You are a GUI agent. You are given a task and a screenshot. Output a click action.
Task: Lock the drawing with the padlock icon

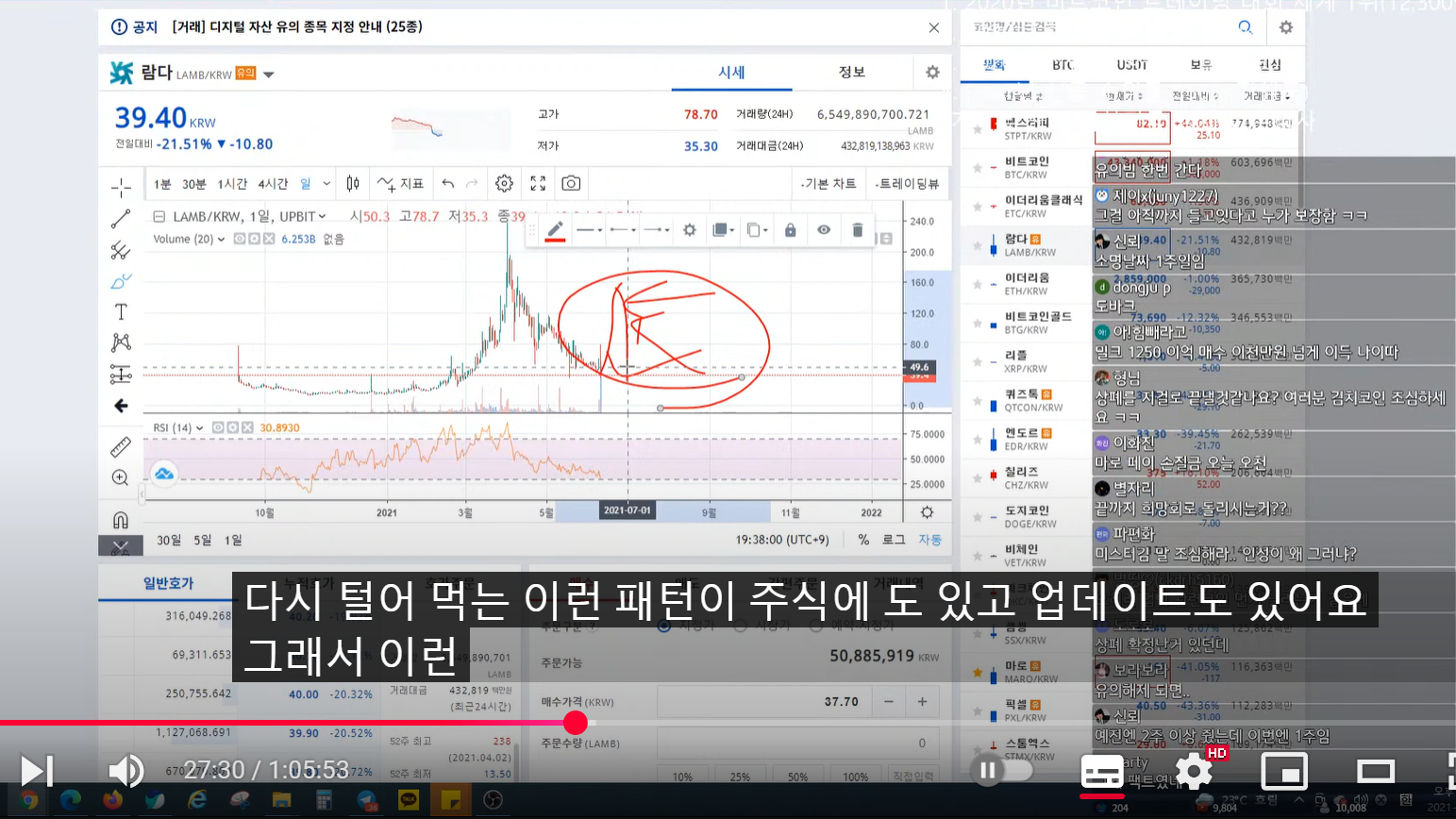(x=791, y=229)
